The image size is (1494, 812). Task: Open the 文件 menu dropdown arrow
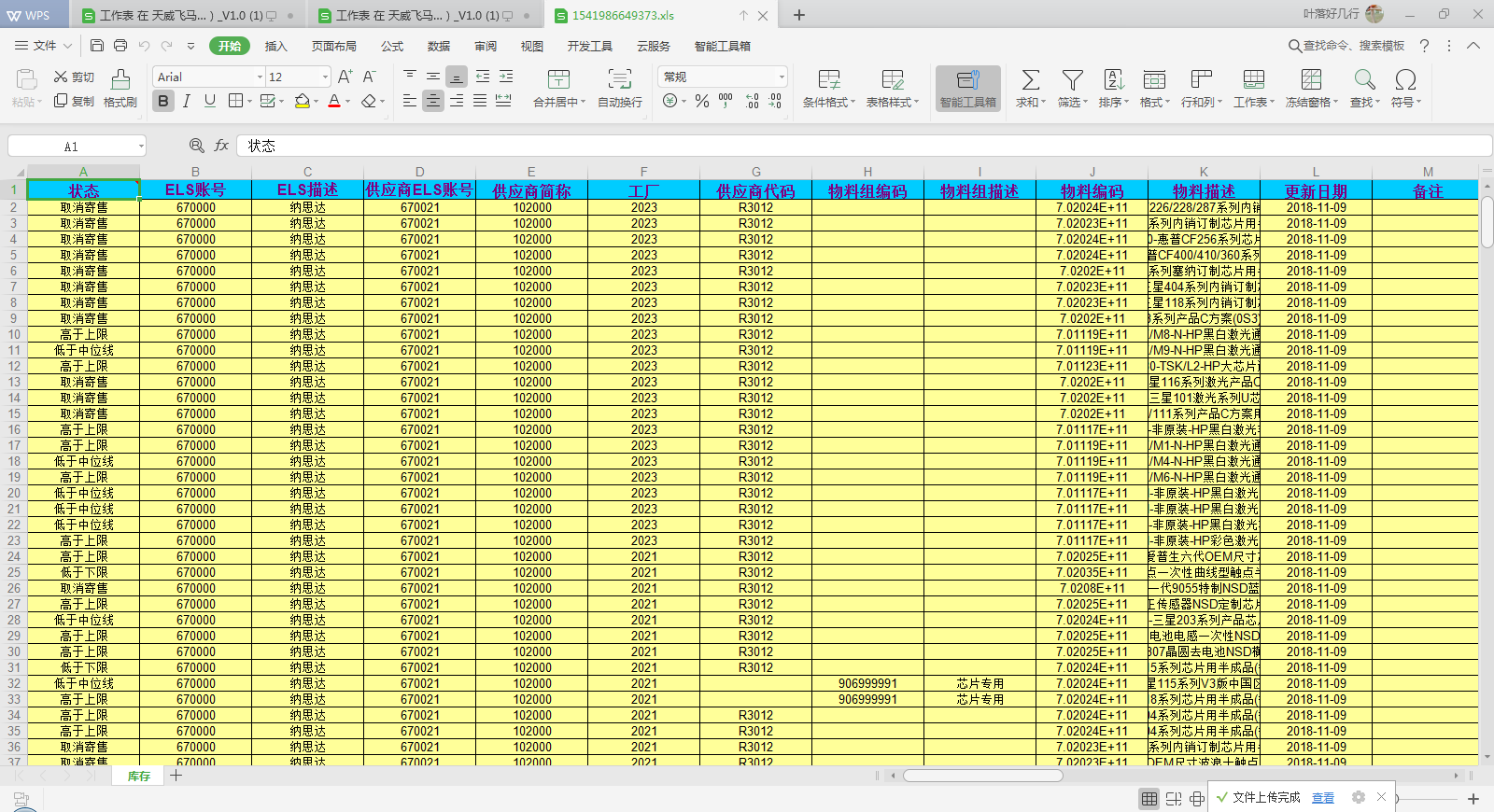[x=68, y=45]
